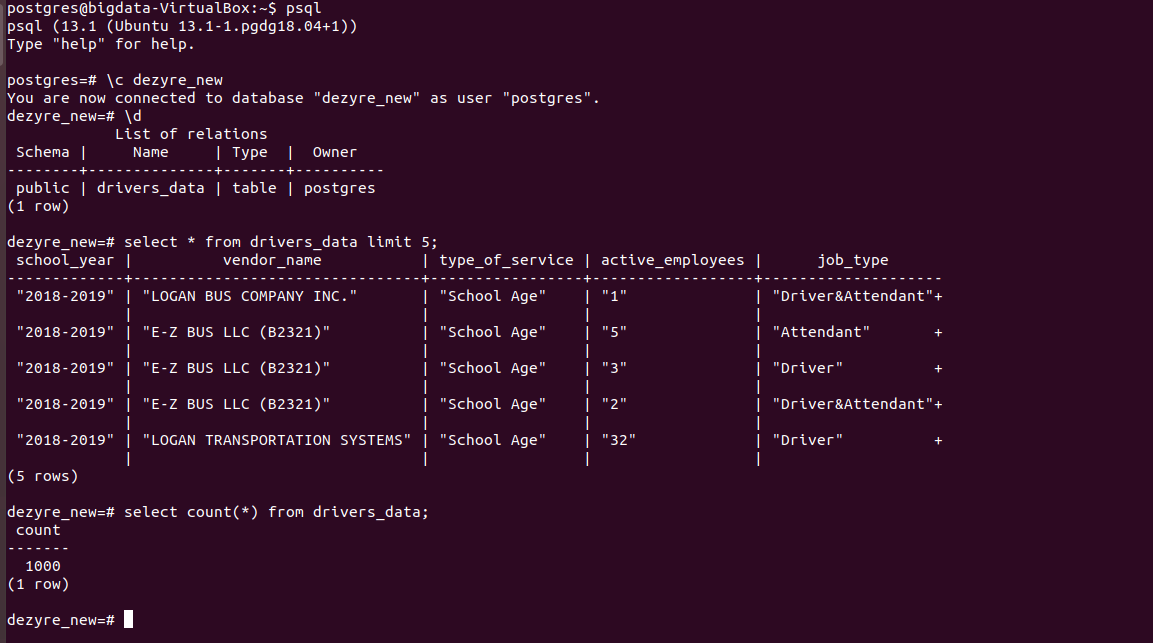Click the "public" schema entry
This screenshot has width=1153, height=643.
tap(43, 188)
